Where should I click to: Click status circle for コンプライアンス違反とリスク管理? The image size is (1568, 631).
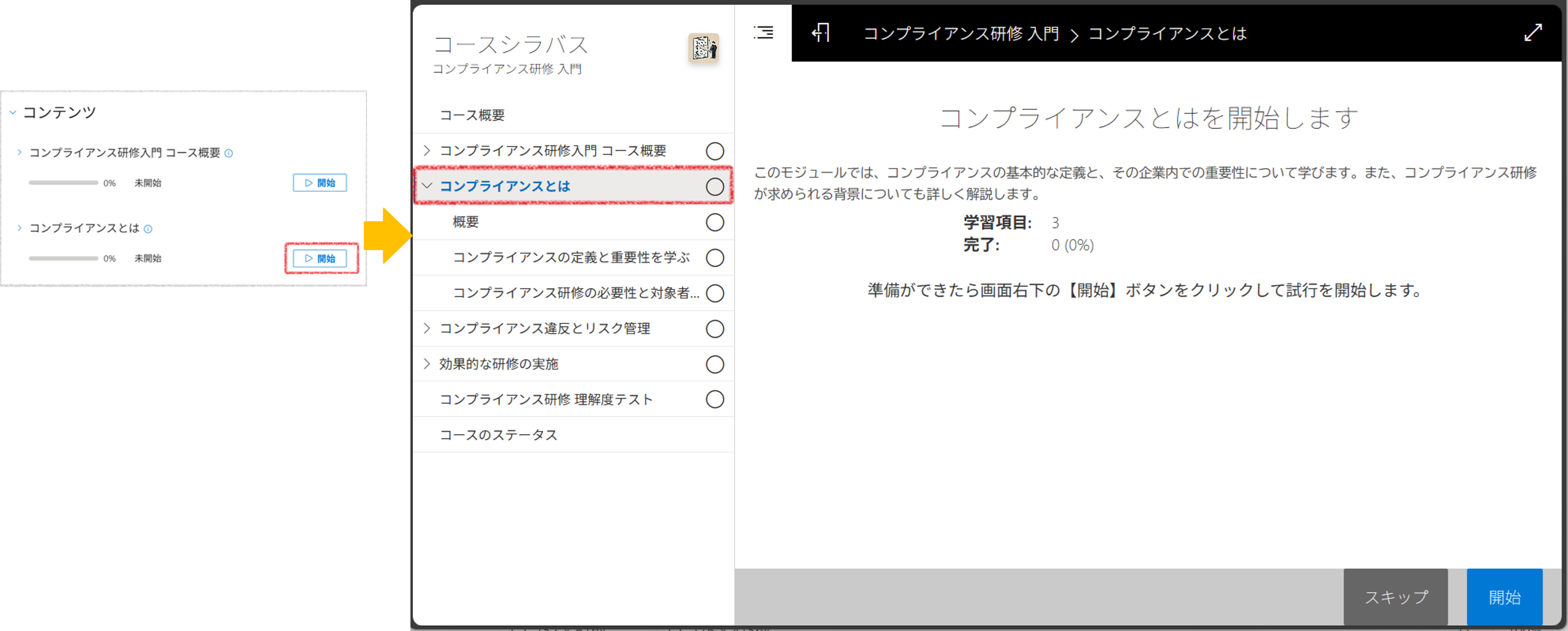click(715, 329)
